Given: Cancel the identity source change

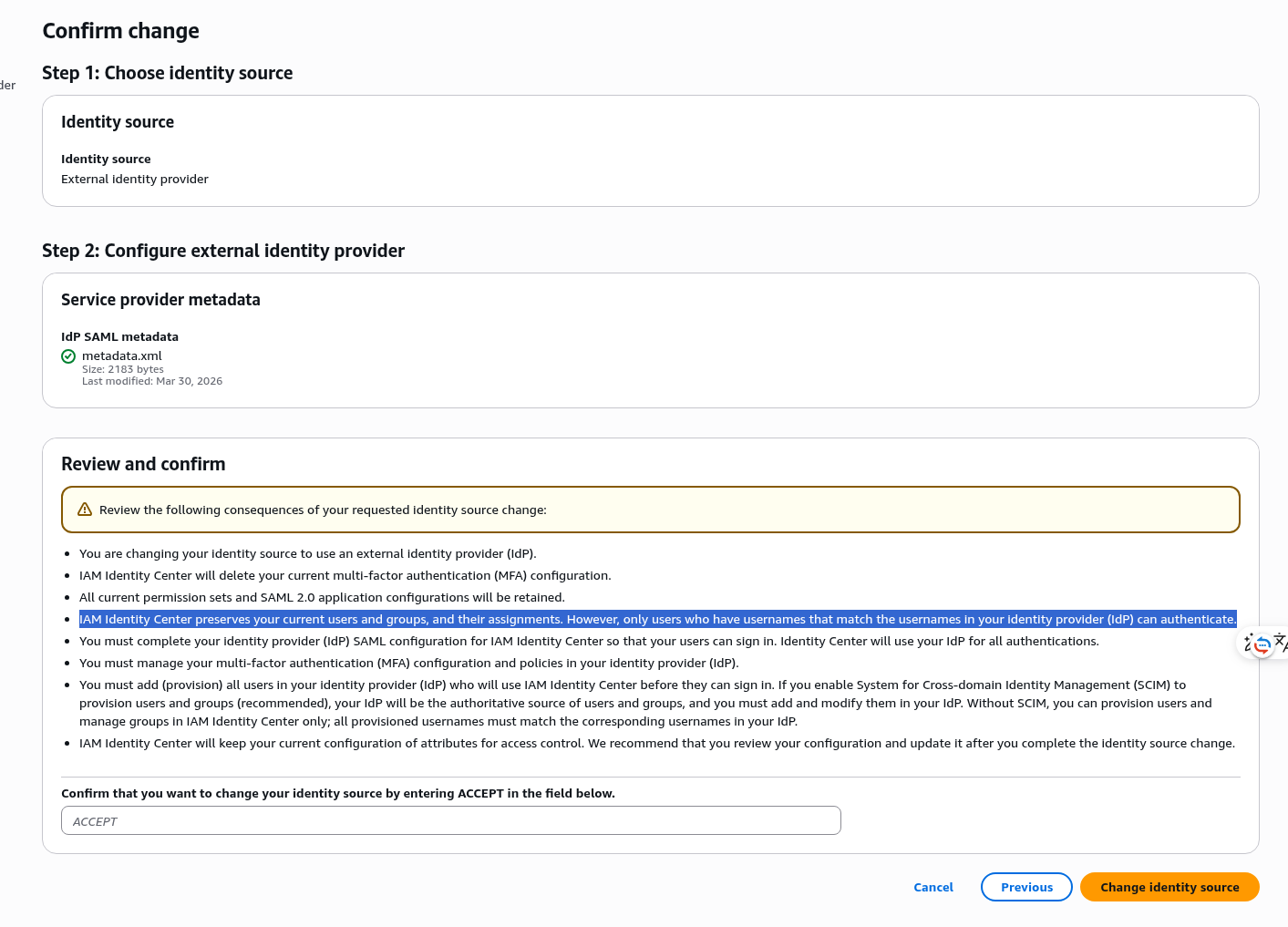Looking at the screenshot, I should (933, 887).
